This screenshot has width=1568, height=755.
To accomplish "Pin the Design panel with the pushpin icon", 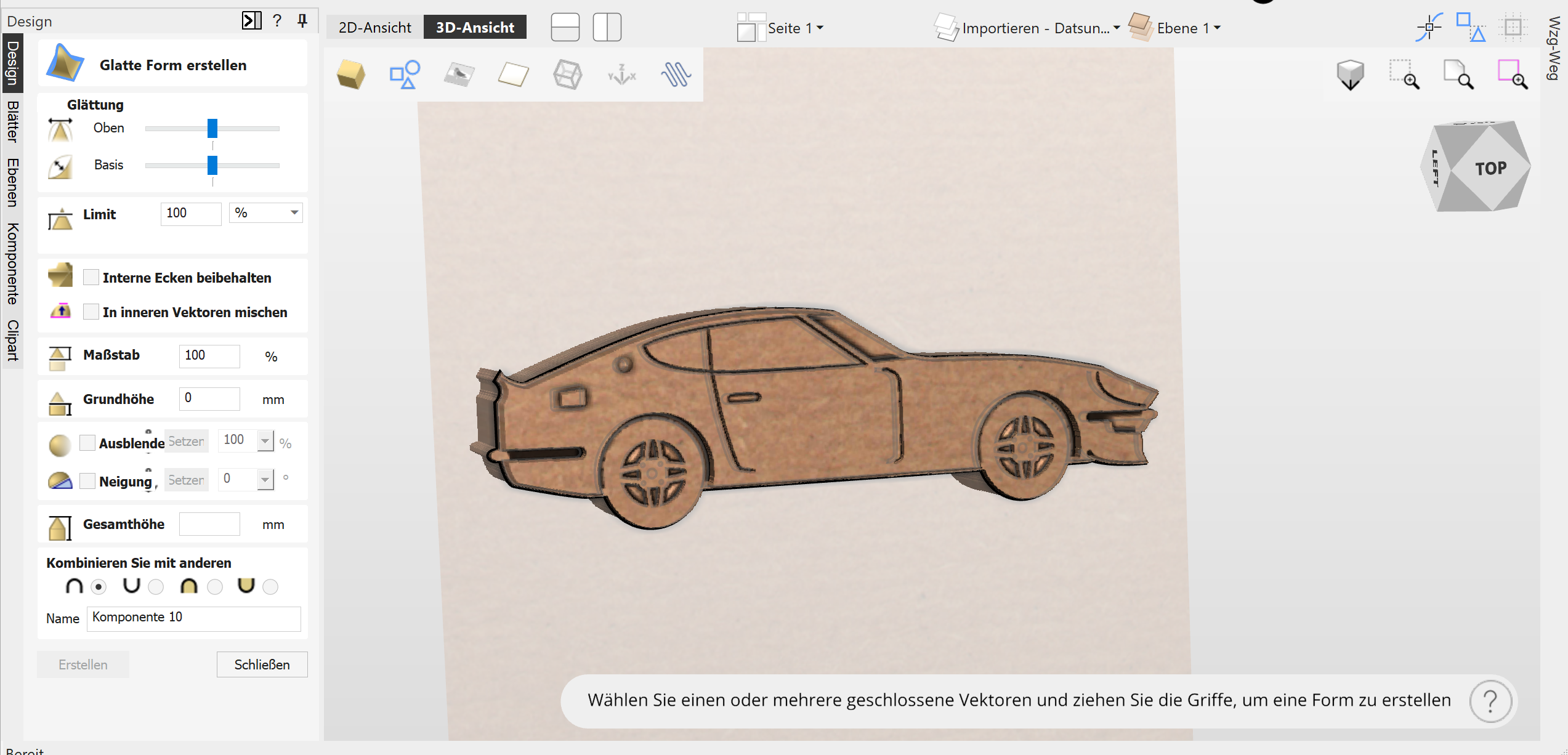I will [302, 21].
